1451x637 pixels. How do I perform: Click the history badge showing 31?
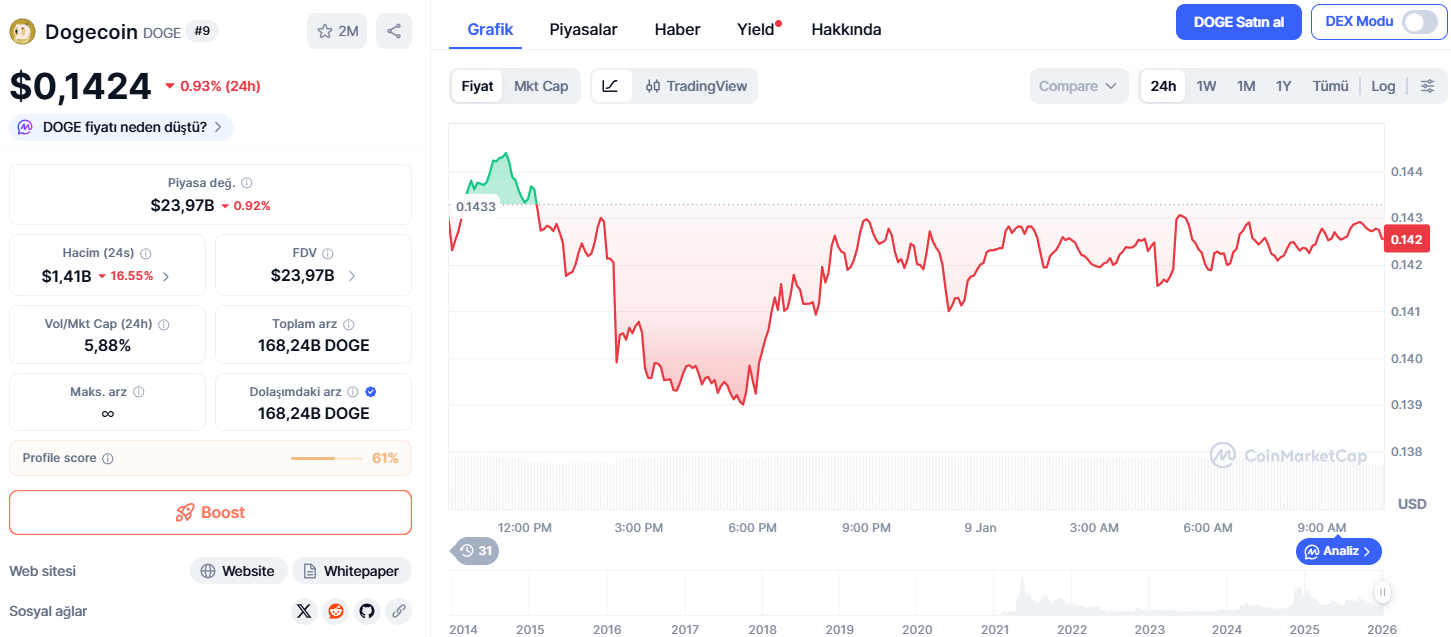[476, 550]
